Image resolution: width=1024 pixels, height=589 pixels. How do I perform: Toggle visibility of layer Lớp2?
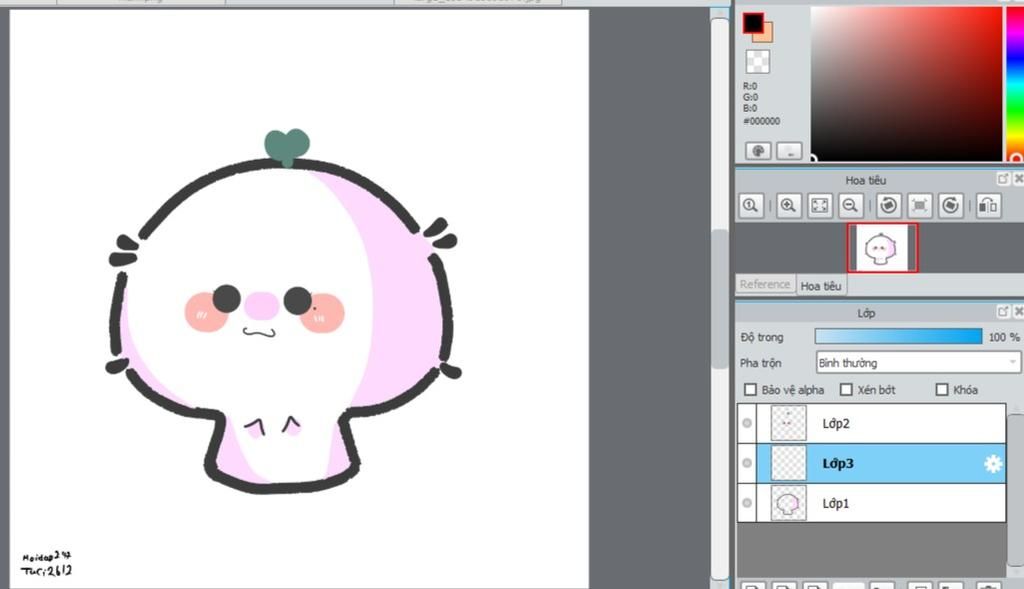pyautogui.click(x=747, y=423)
